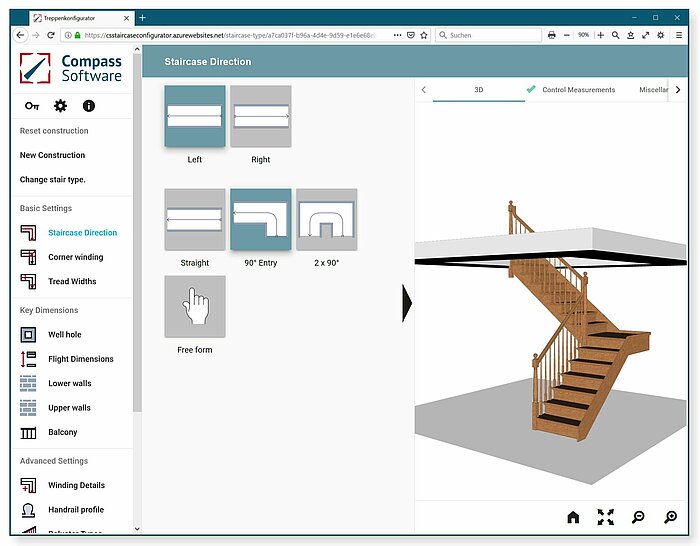Image resolution: width=700 pixels, height=546 pixels.
Task: Click the Winding Details icon
Action: point(28,485)
